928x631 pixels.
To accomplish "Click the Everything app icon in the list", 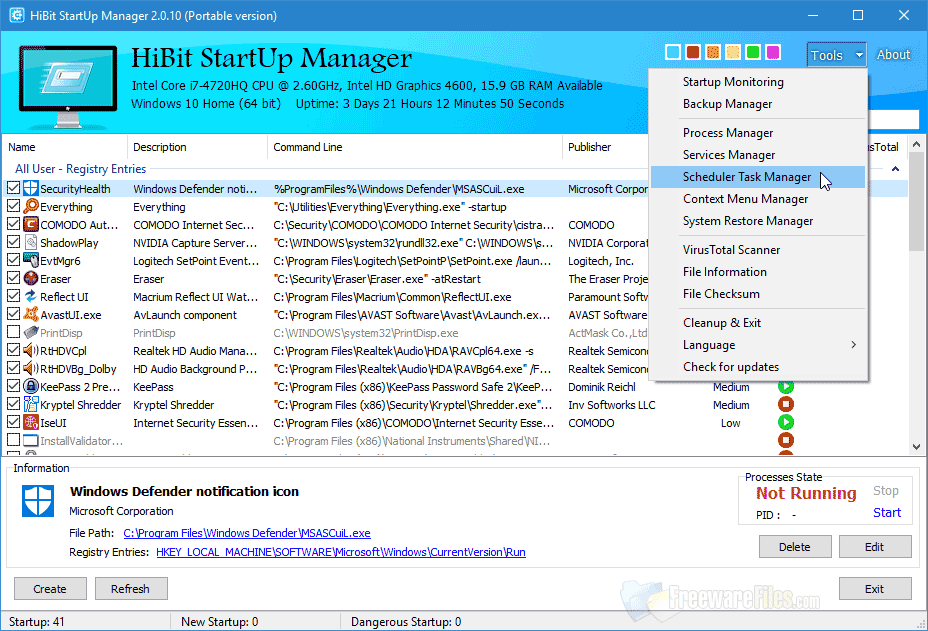I will click(31, 206).
